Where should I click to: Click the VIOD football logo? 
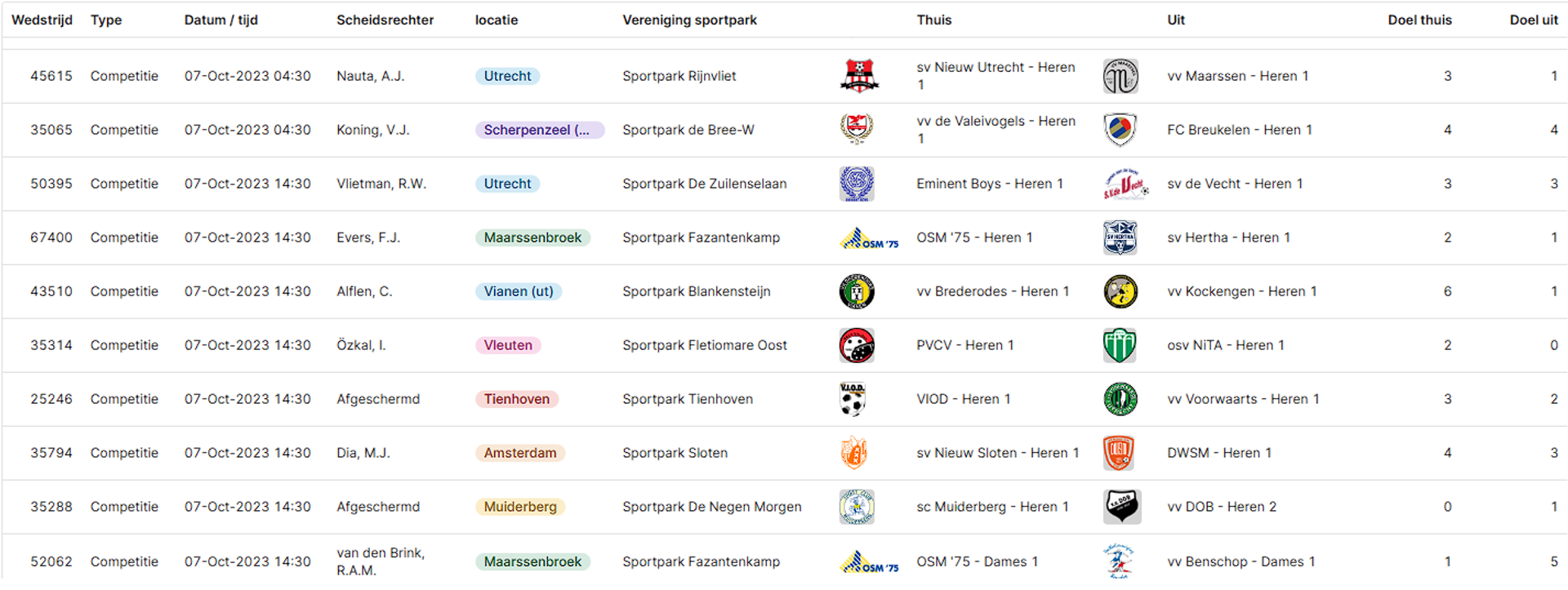coord(853,399)
